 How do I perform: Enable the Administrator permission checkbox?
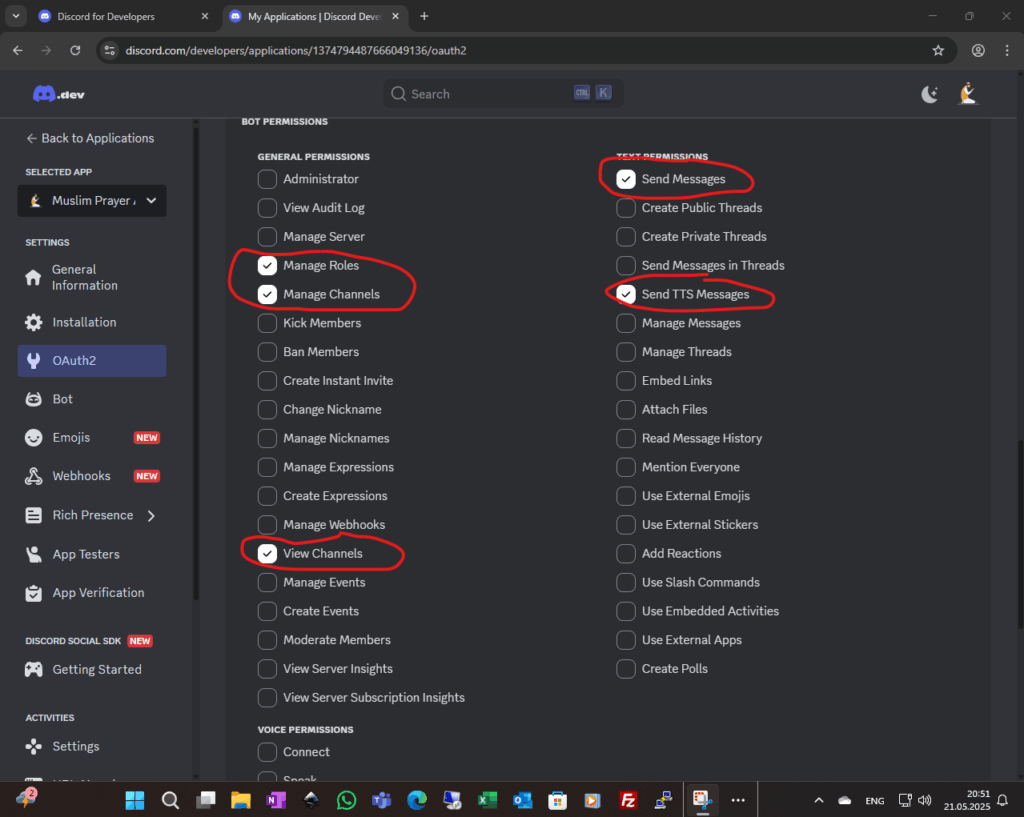(x=267, y=179)
